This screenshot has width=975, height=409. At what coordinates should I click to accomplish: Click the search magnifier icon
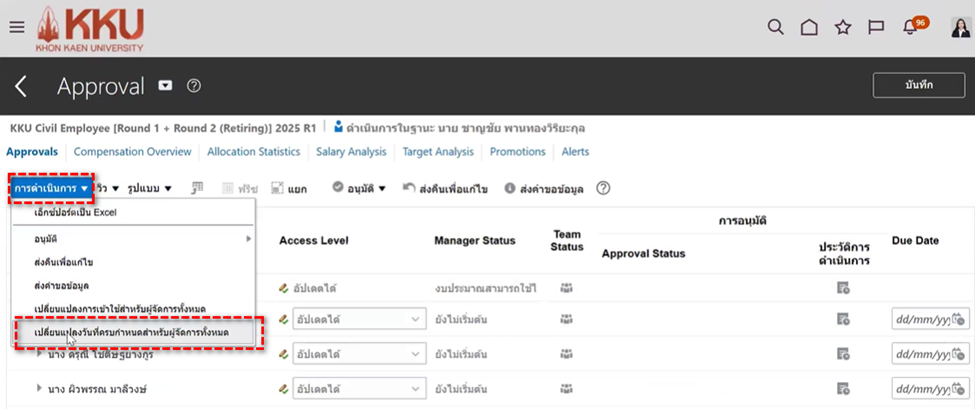point(775,27)
